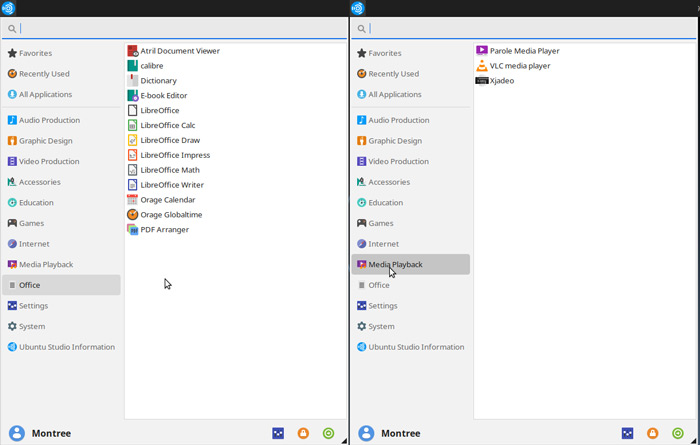The width and height of the screenshot is (700, 445).
Task: Open System category in left menu
Action: click(x=62, y=326)
